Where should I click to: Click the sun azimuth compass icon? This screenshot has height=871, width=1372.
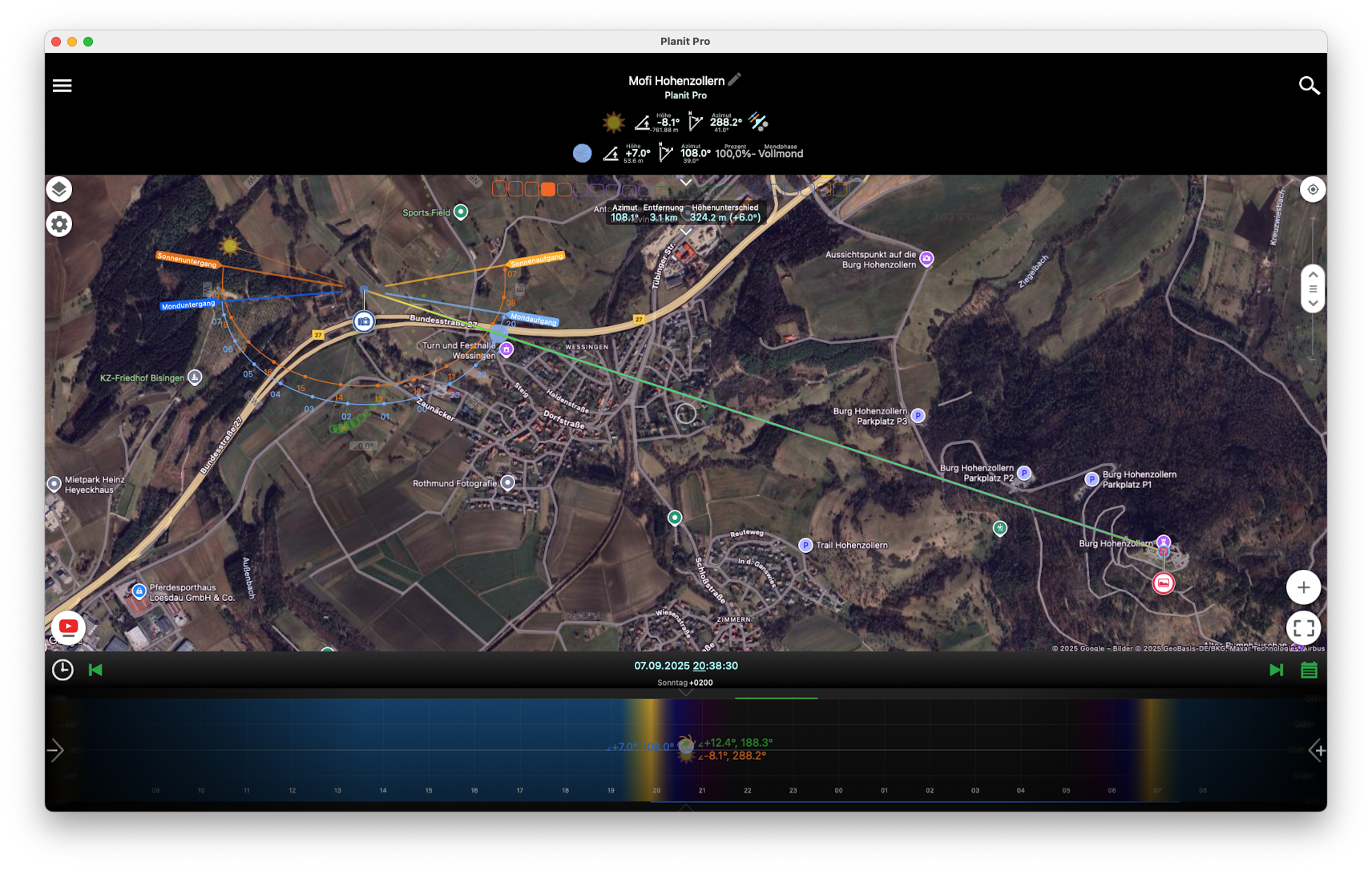coord(695,123)
